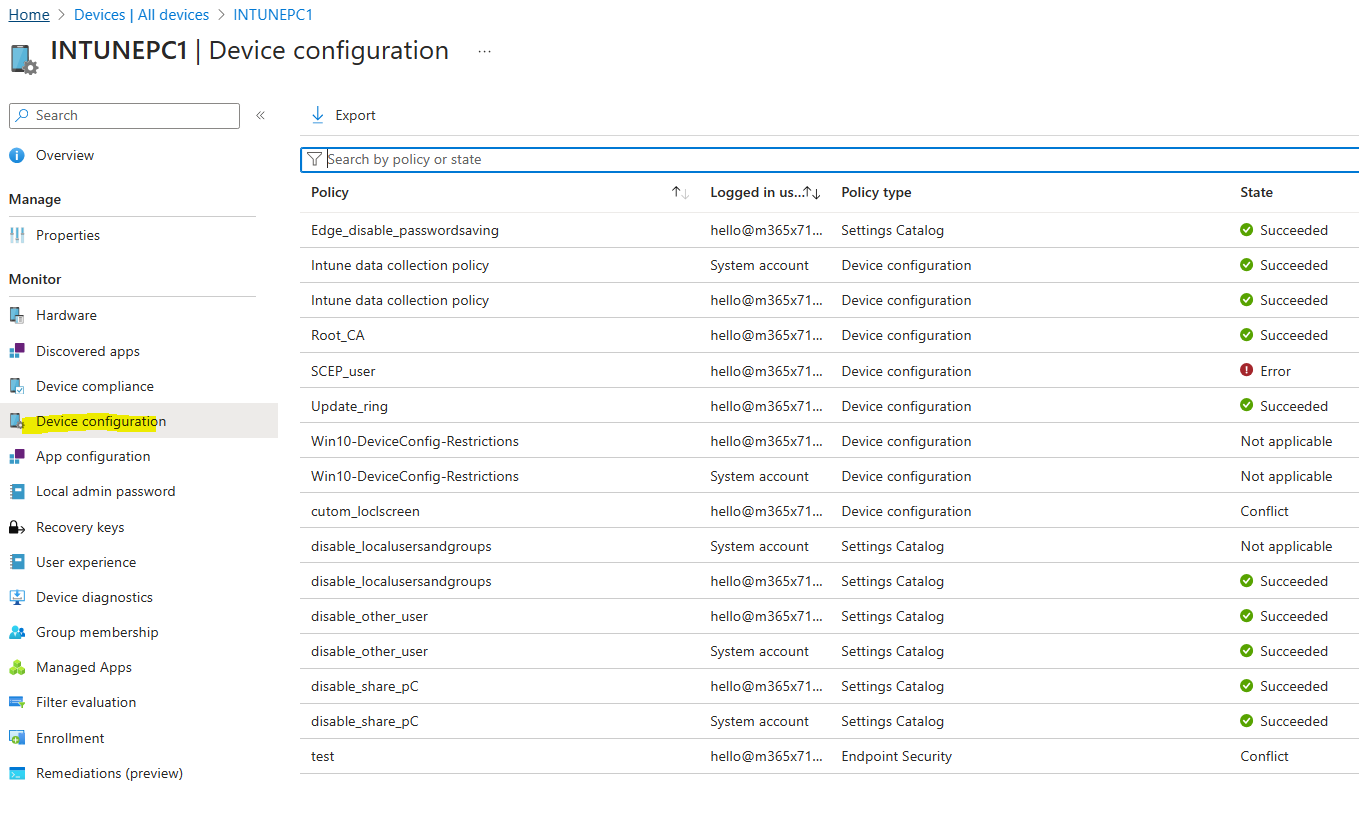Click the Export download icon
Screen dimensions: 1359x817
coord(317,114)
